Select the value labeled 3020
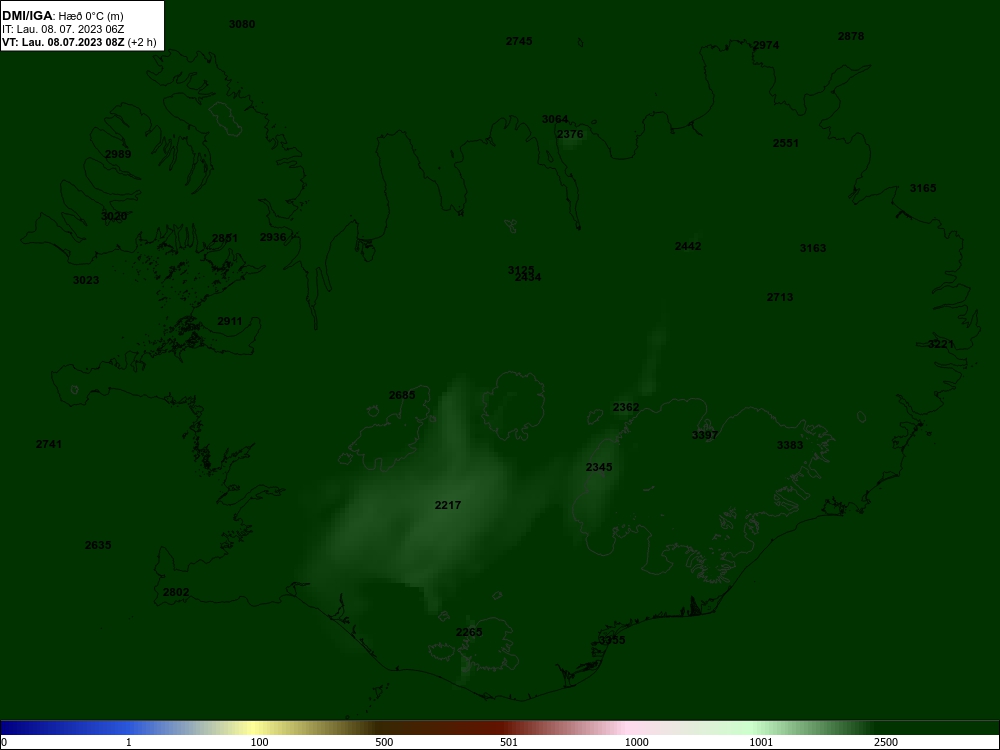 click(x=114, y=216)
